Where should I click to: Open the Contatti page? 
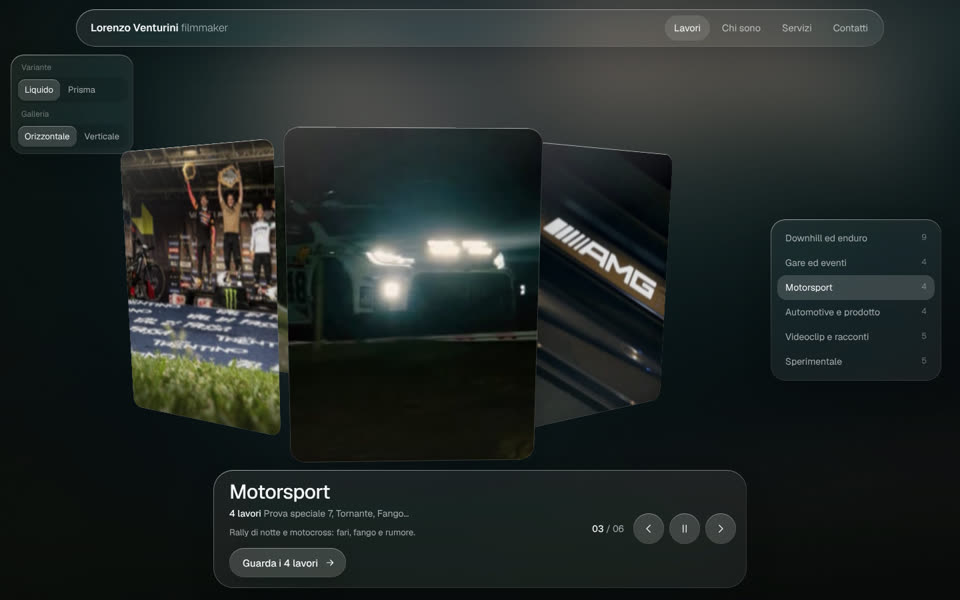coord(850,28)
